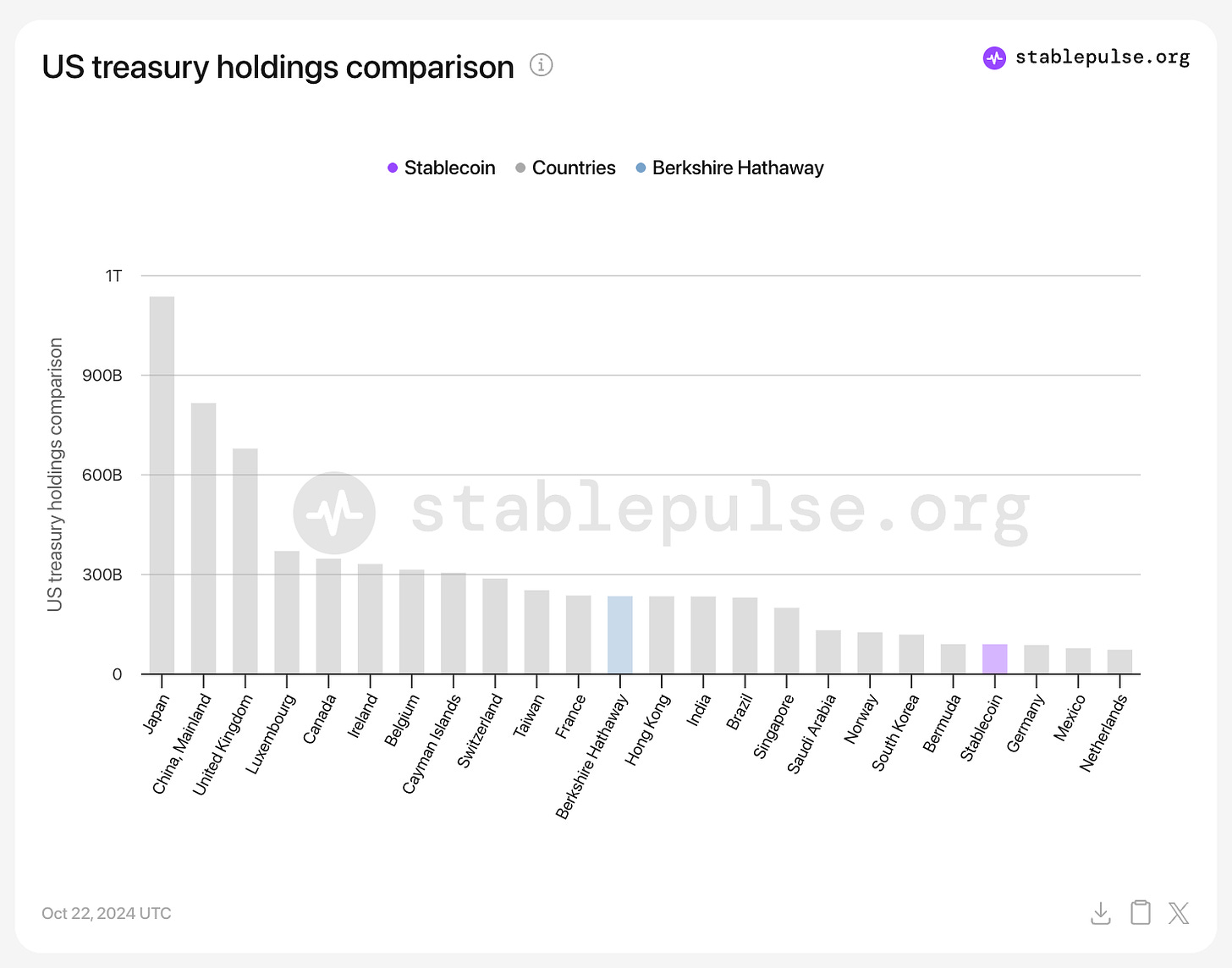Click the chart title text

tap(278, 67)
